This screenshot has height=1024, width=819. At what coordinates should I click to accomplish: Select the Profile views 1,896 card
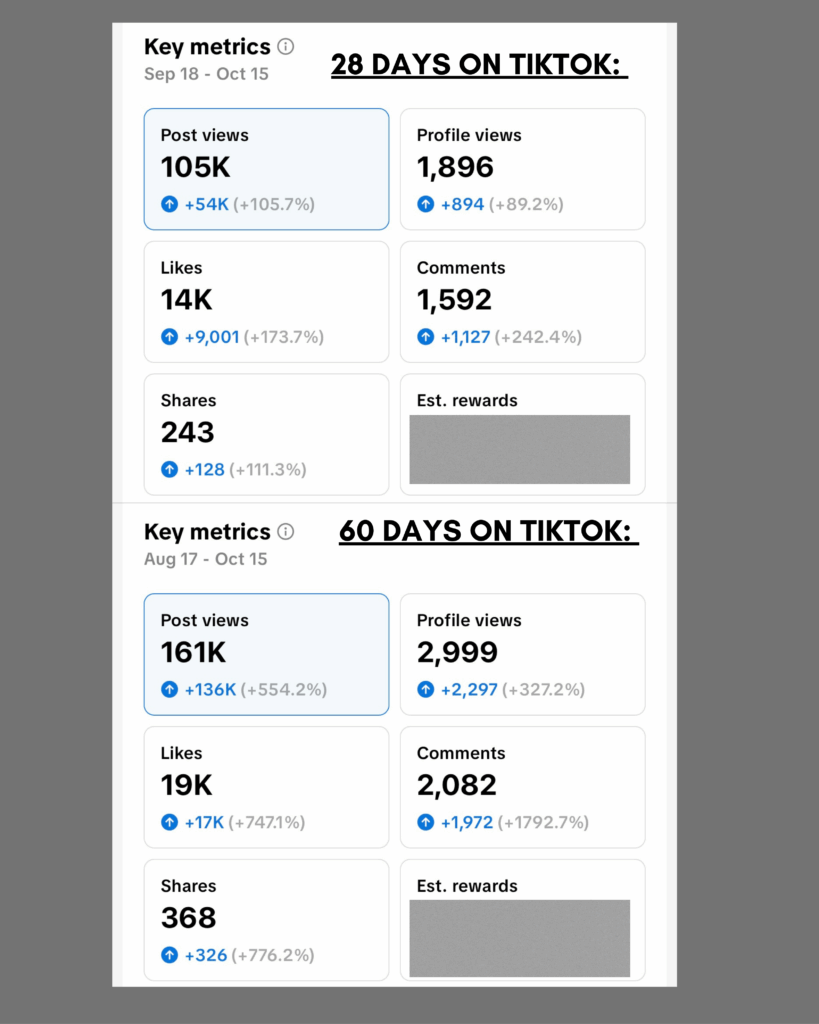pyautogui.click(x=522, y=169)
